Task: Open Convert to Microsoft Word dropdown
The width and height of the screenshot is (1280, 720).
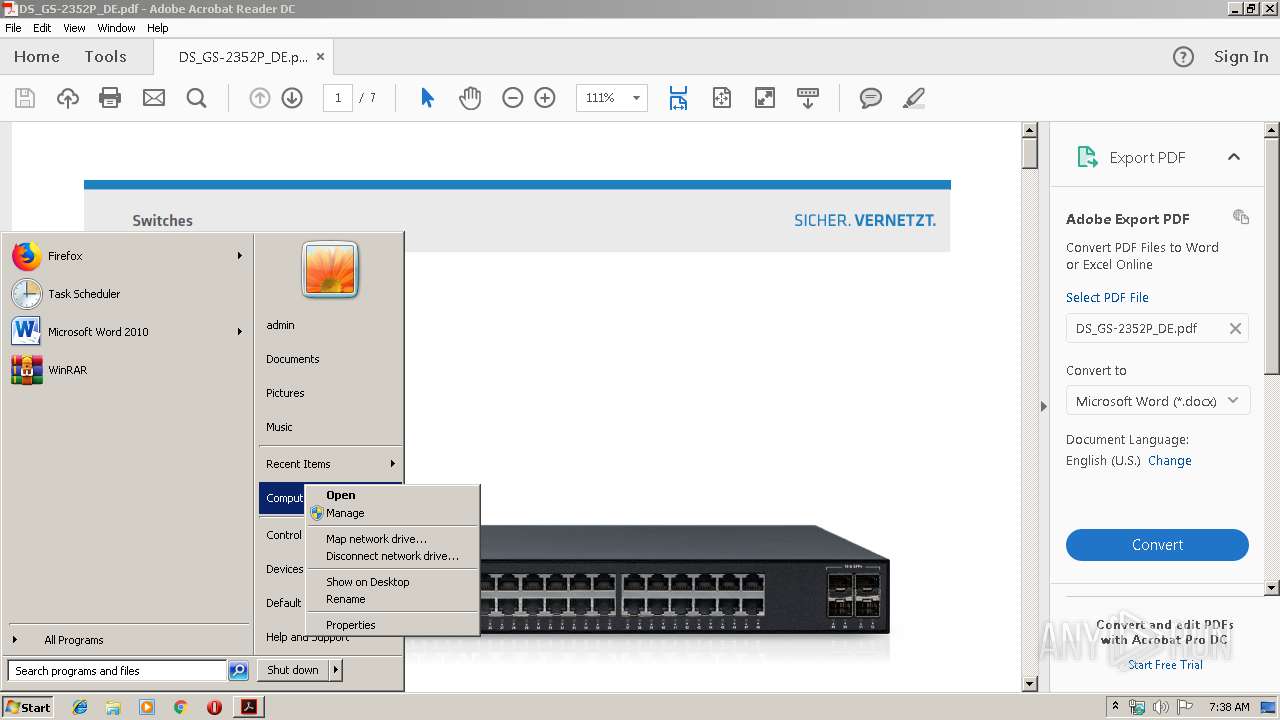Action: pos(1157,401)
